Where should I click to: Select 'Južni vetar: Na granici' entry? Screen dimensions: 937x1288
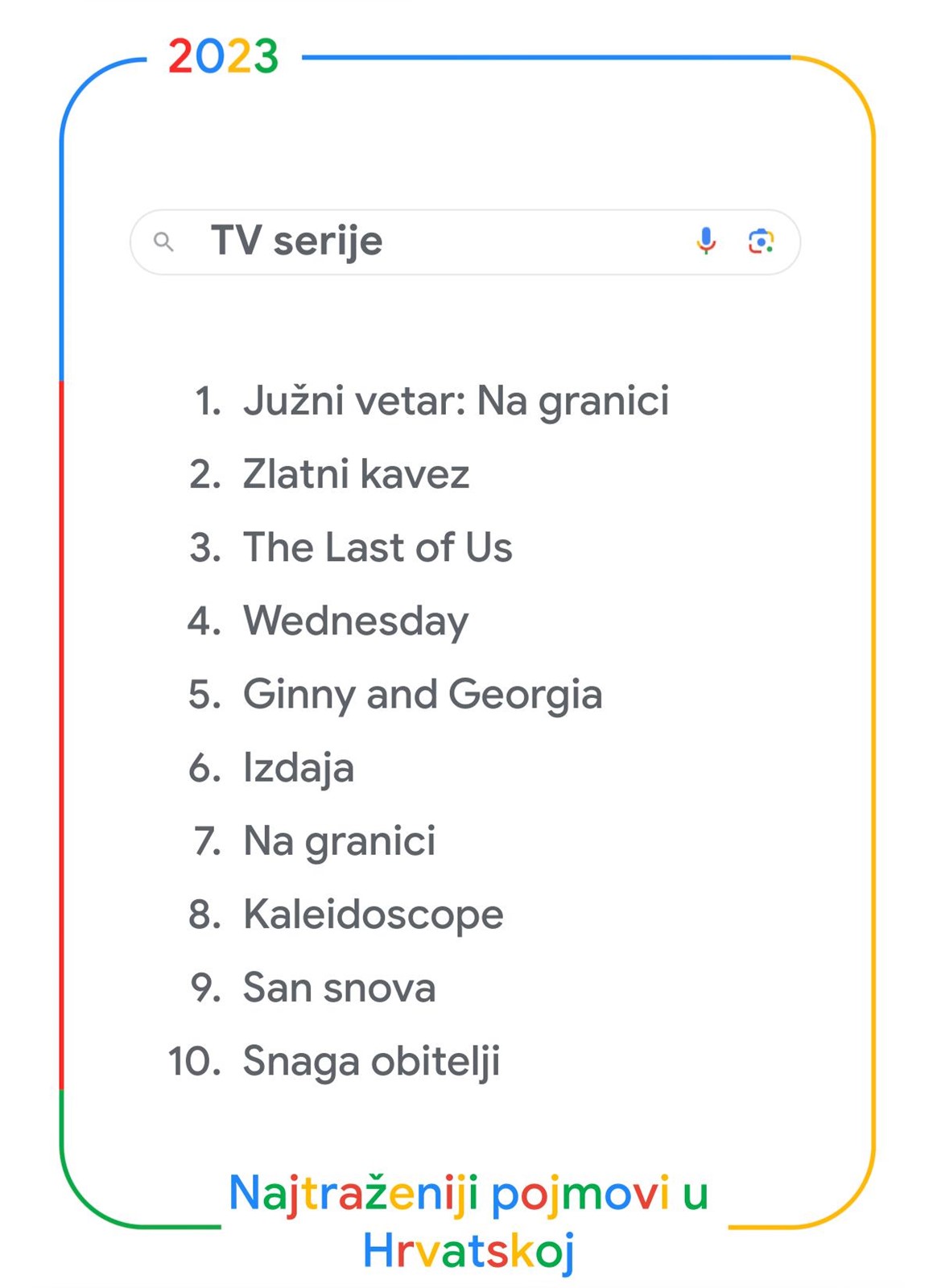(x=456, y=401)
